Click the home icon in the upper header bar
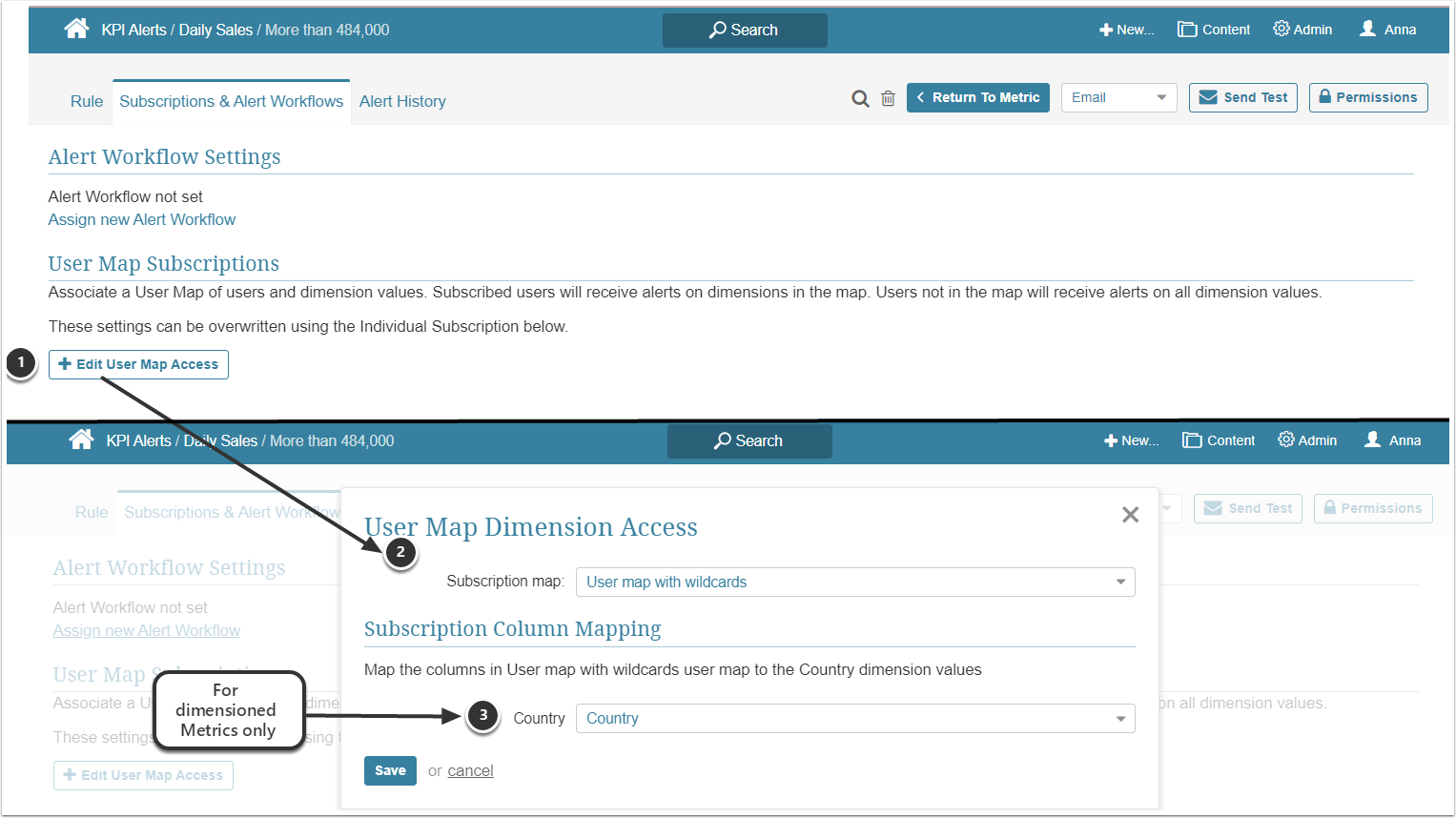1456x818 pixels. 76,29
